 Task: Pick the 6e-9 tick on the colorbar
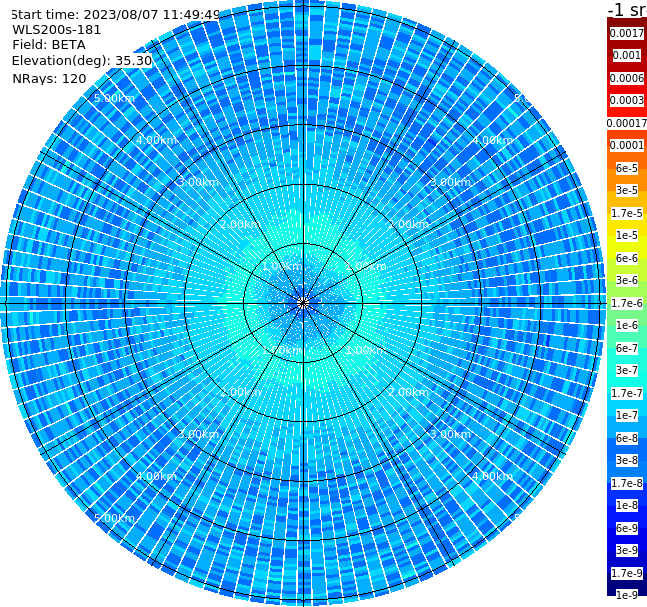tap(627, 528)
